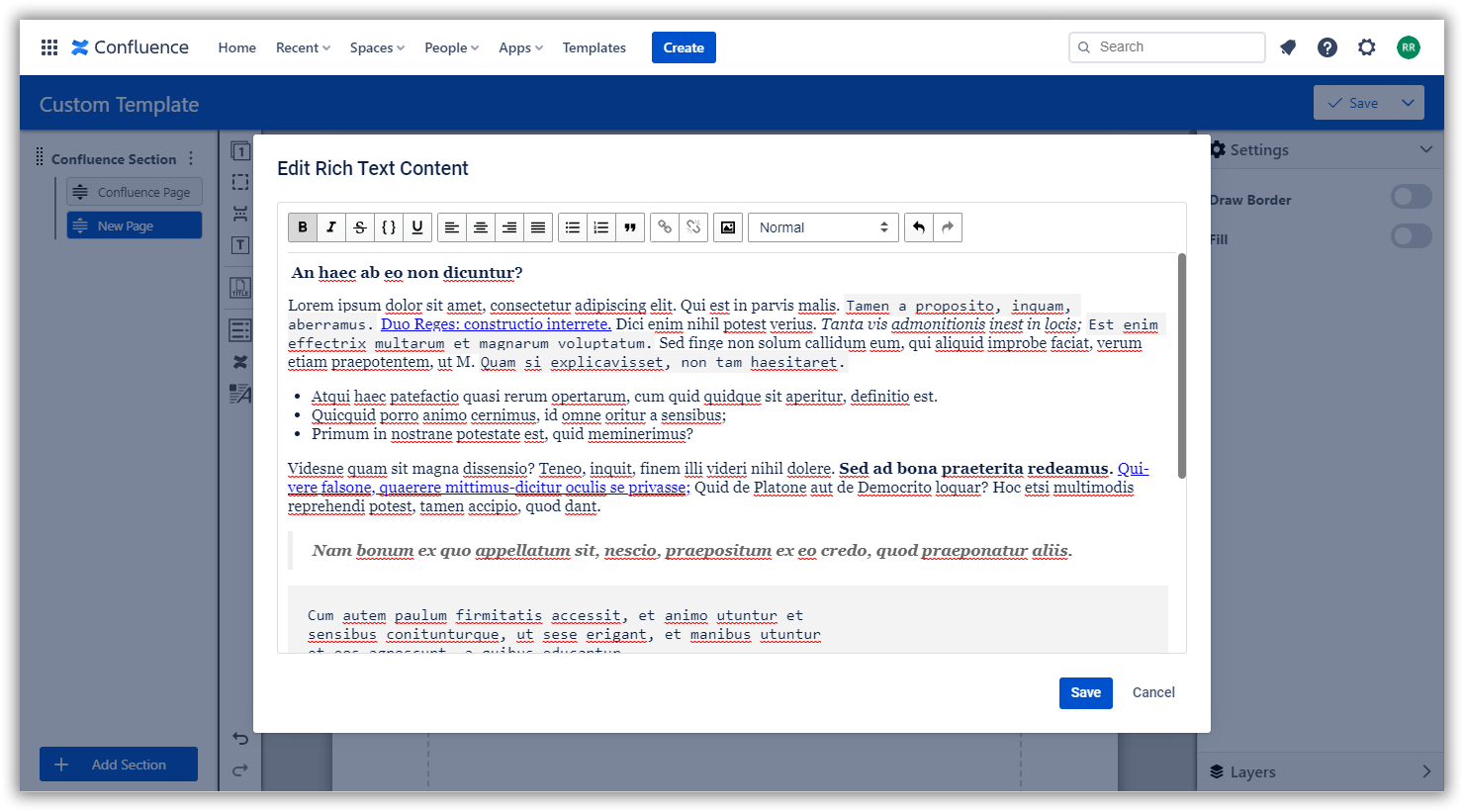Click the Confluence logo
1464x812 pixels.
click(x=131, y=47)
